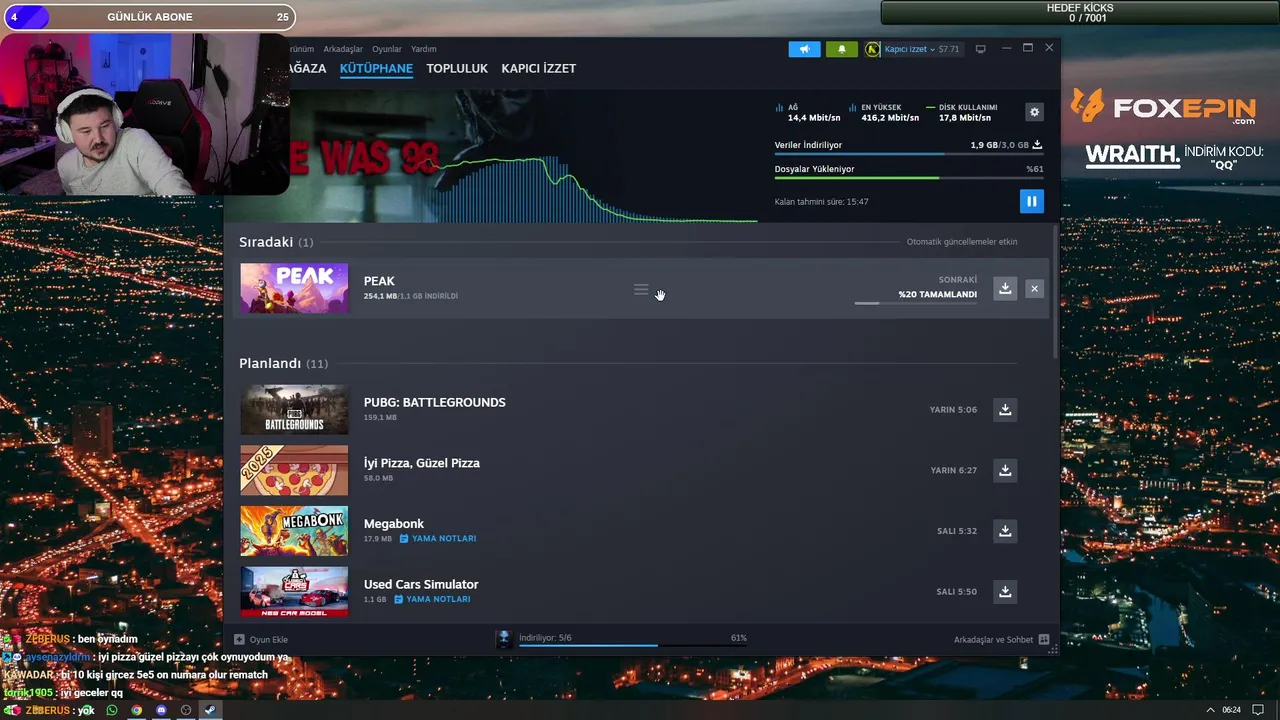This screenshot has height=720, width=1280.
Task: Download the Used Cars Simulator update now
Action: [x=1005, y=591]
